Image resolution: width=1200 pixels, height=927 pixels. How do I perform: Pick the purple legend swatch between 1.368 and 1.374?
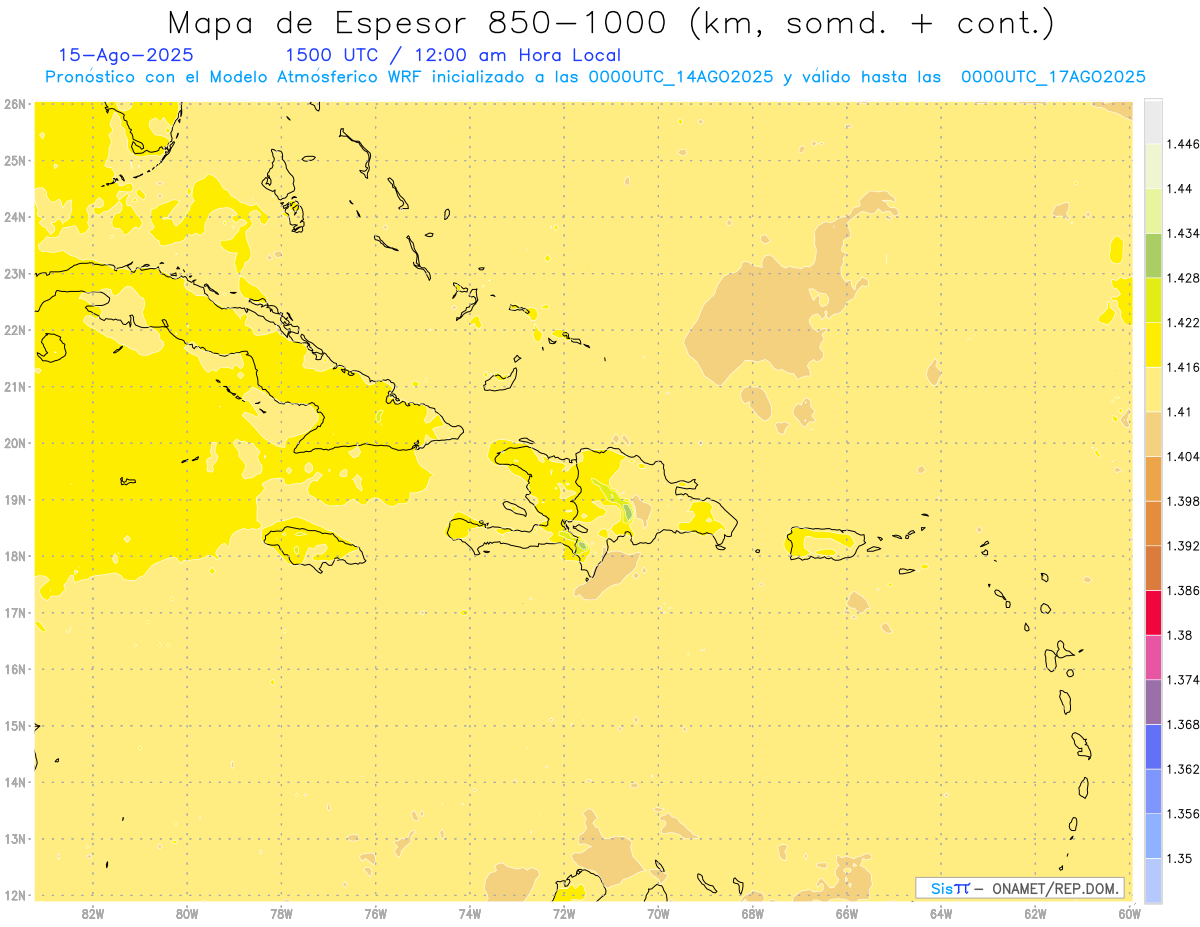pos(1153,702)
